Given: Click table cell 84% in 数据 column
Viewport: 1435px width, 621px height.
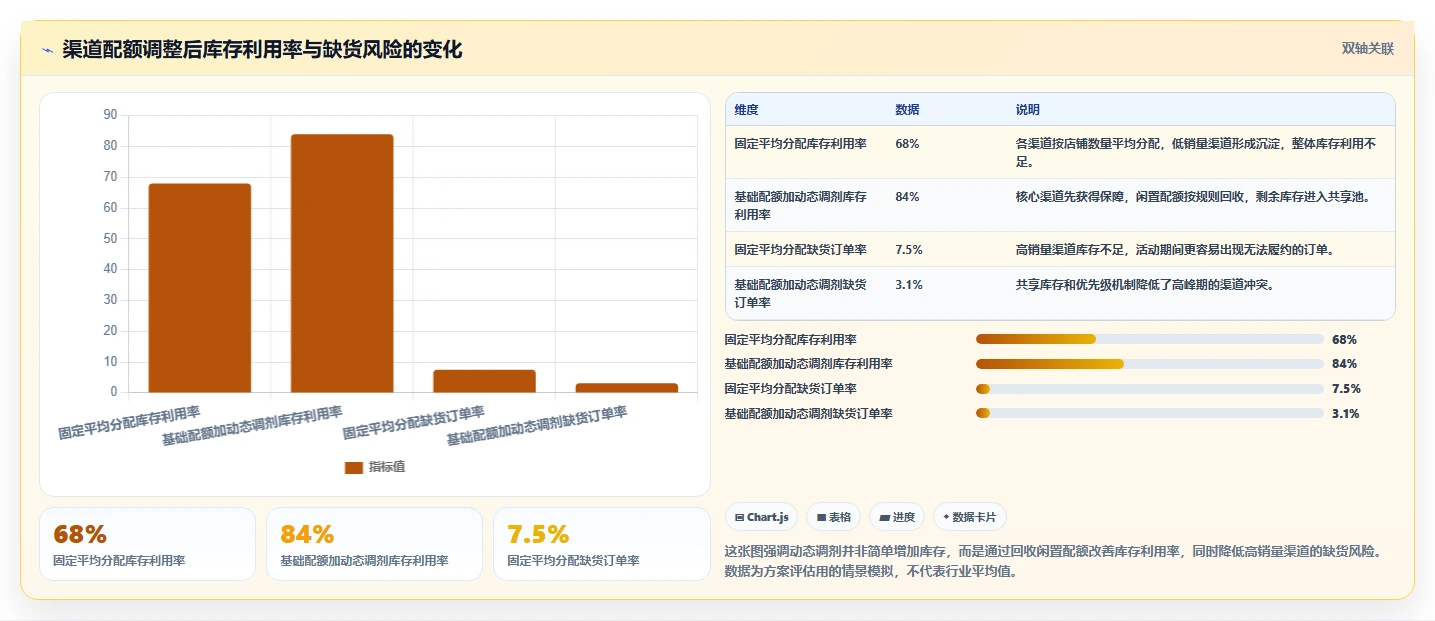Looking at the screenshot, I should [x=907, y=197].
